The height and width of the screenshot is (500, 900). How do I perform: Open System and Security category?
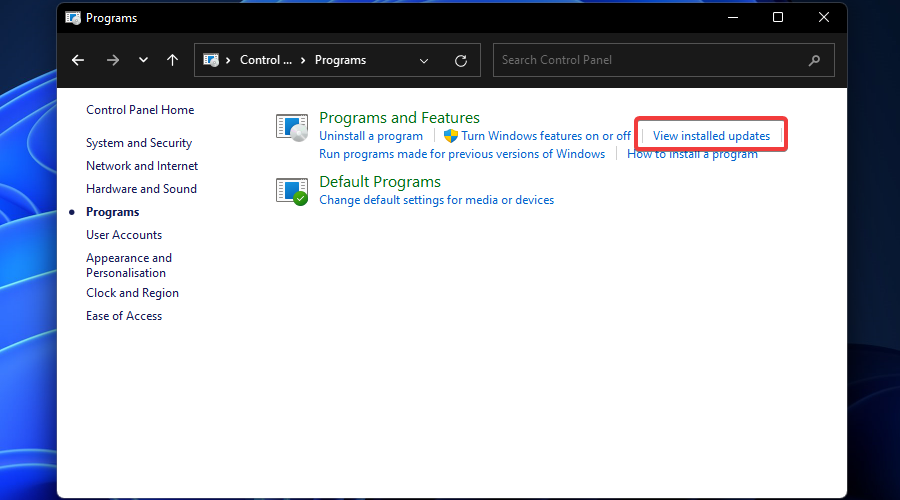coord(139,143)
